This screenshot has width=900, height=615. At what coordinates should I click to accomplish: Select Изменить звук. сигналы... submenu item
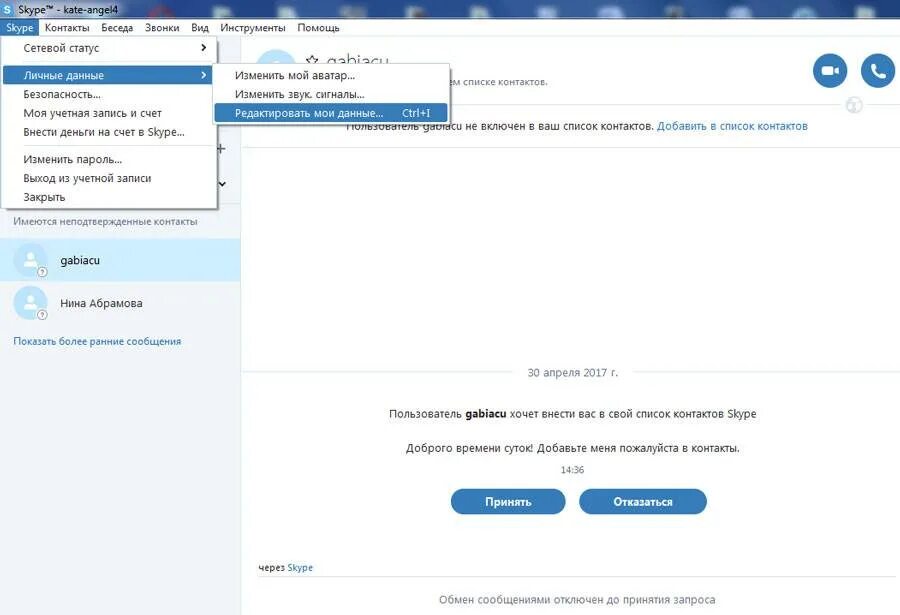point(331,94)
